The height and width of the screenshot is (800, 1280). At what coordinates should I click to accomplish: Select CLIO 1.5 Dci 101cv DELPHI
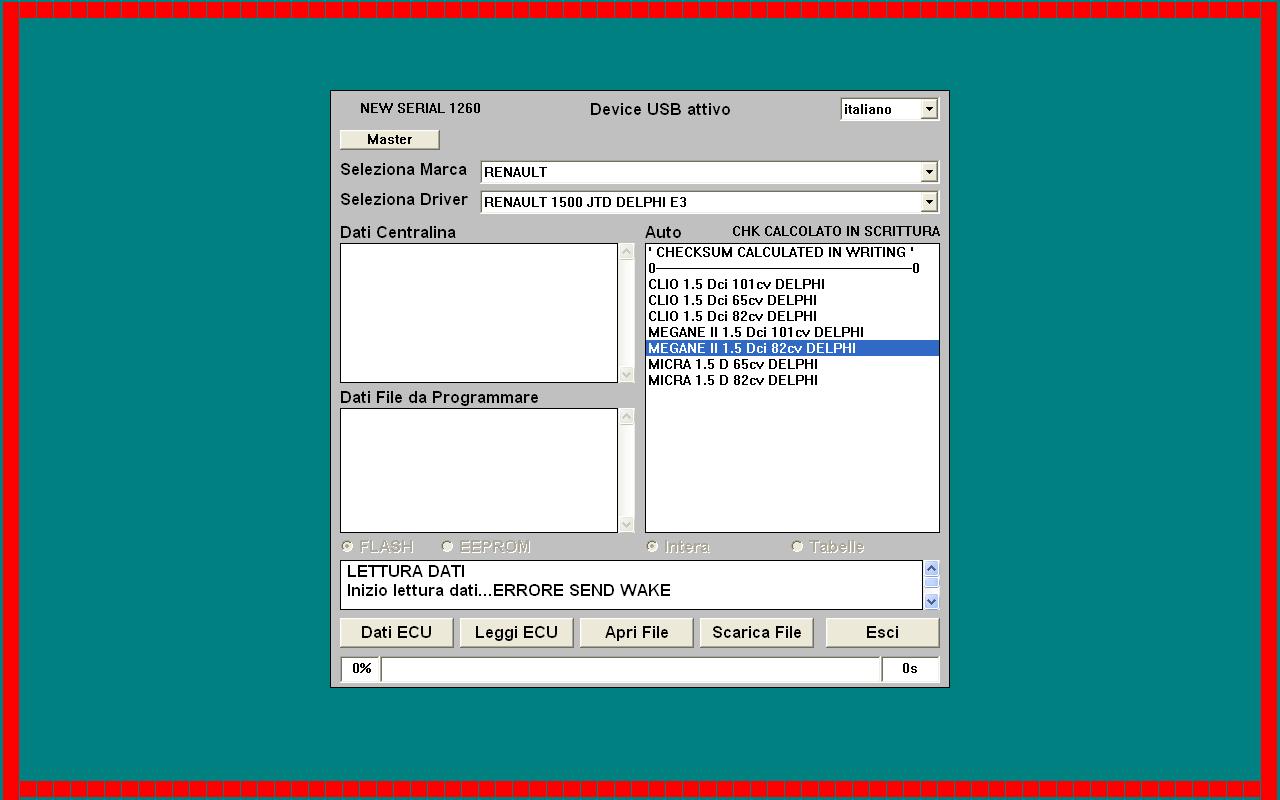[x=792, y=284]
